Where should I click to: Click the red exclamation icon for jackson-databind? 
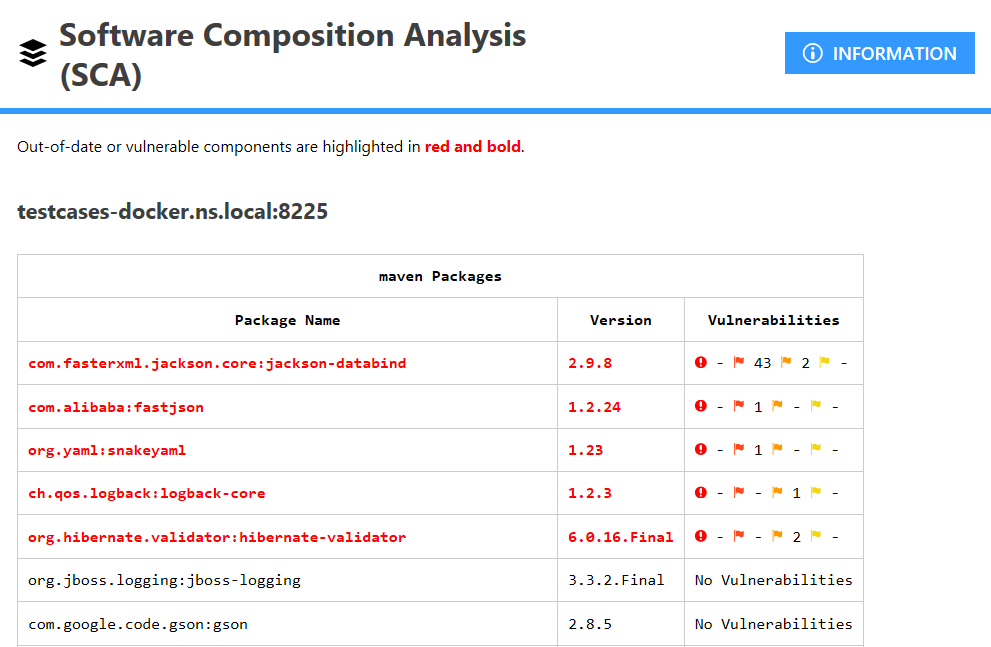(699, 362)
